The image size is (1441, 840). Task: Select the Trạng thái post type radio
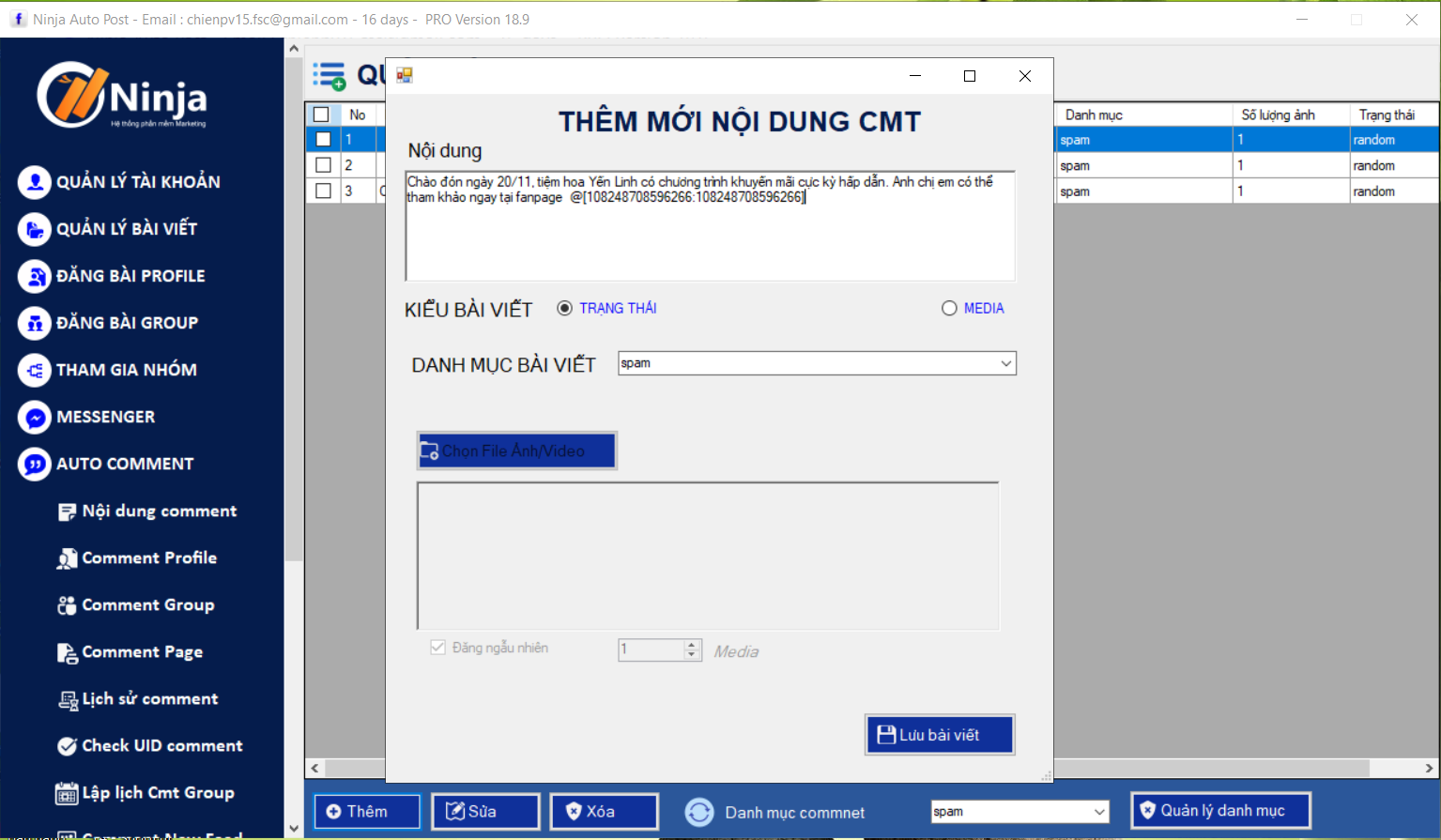[564, 308]
